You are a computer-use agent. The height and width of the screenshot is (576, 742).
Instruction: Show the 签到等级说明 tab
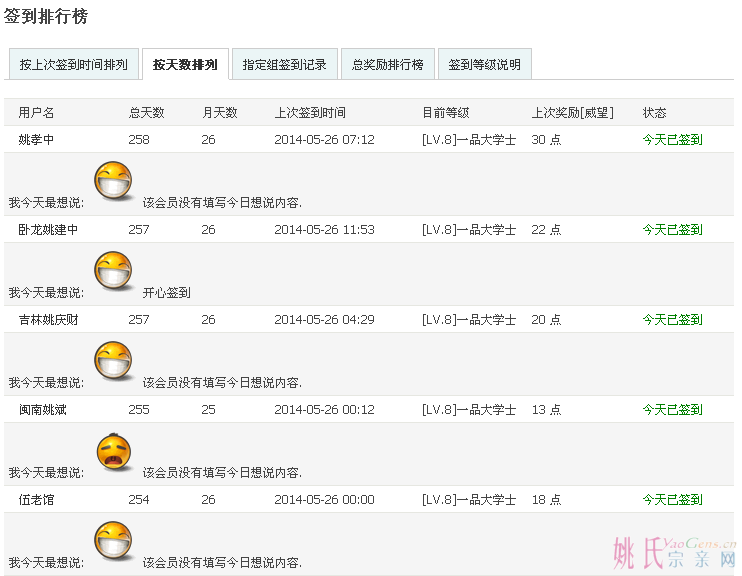coord(484,65)
